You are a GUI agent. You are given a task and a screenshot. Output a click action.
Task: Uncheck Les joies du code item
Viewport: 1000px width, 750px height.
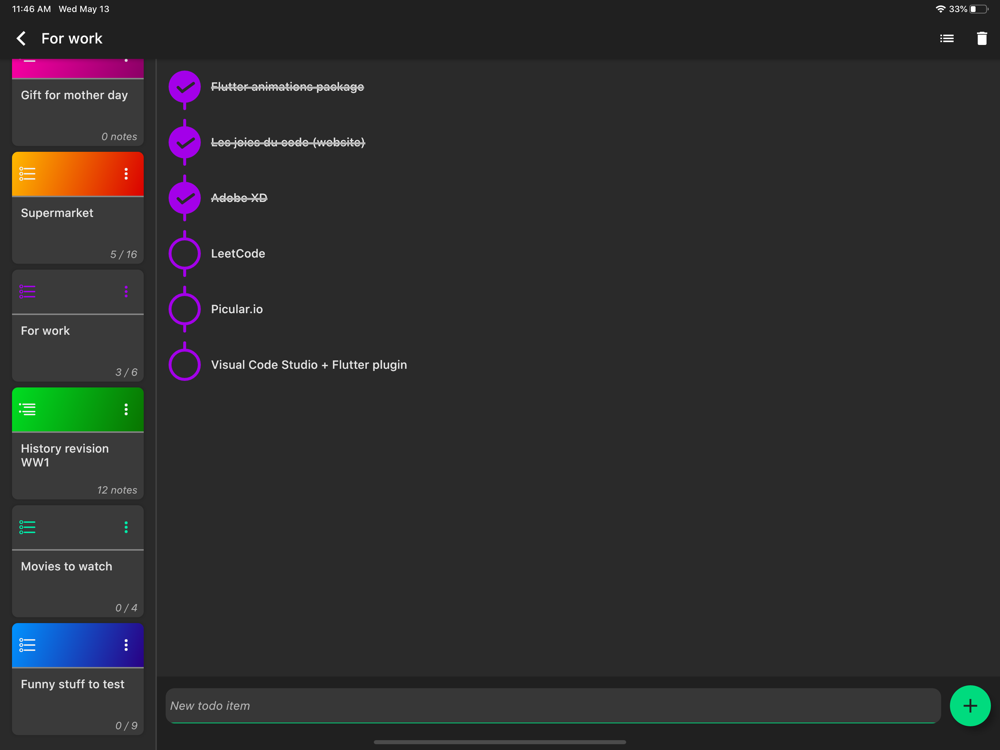[x=185, y=142]
